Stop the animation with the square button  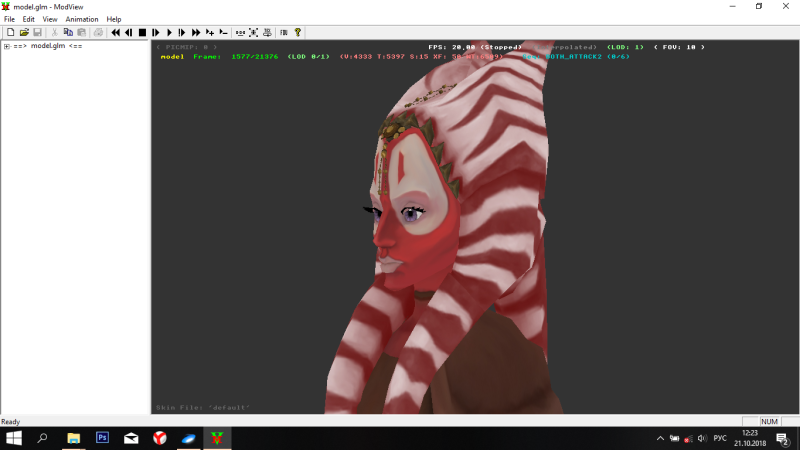tap(142, 32)
